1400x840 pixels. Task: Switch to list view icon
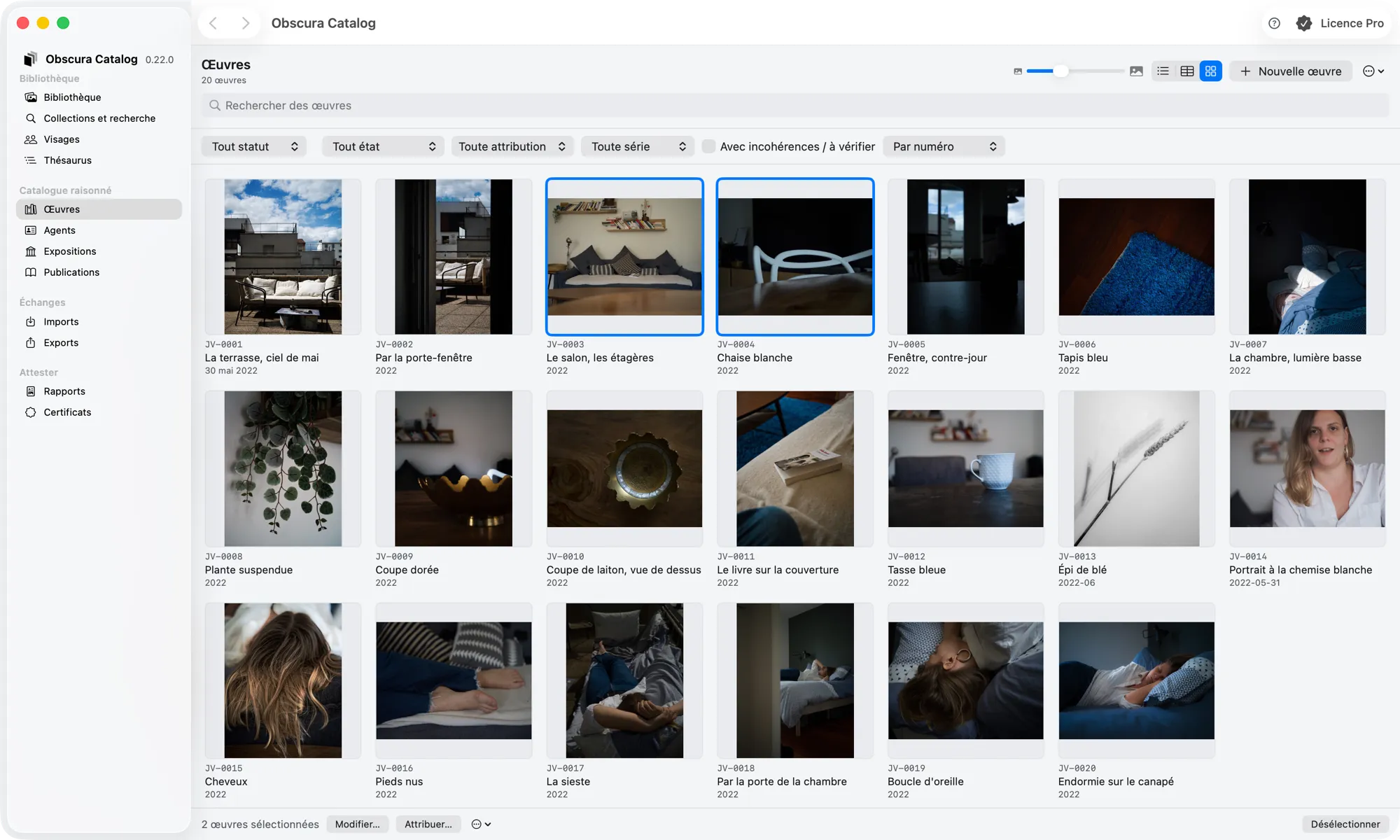[1163, 71]
